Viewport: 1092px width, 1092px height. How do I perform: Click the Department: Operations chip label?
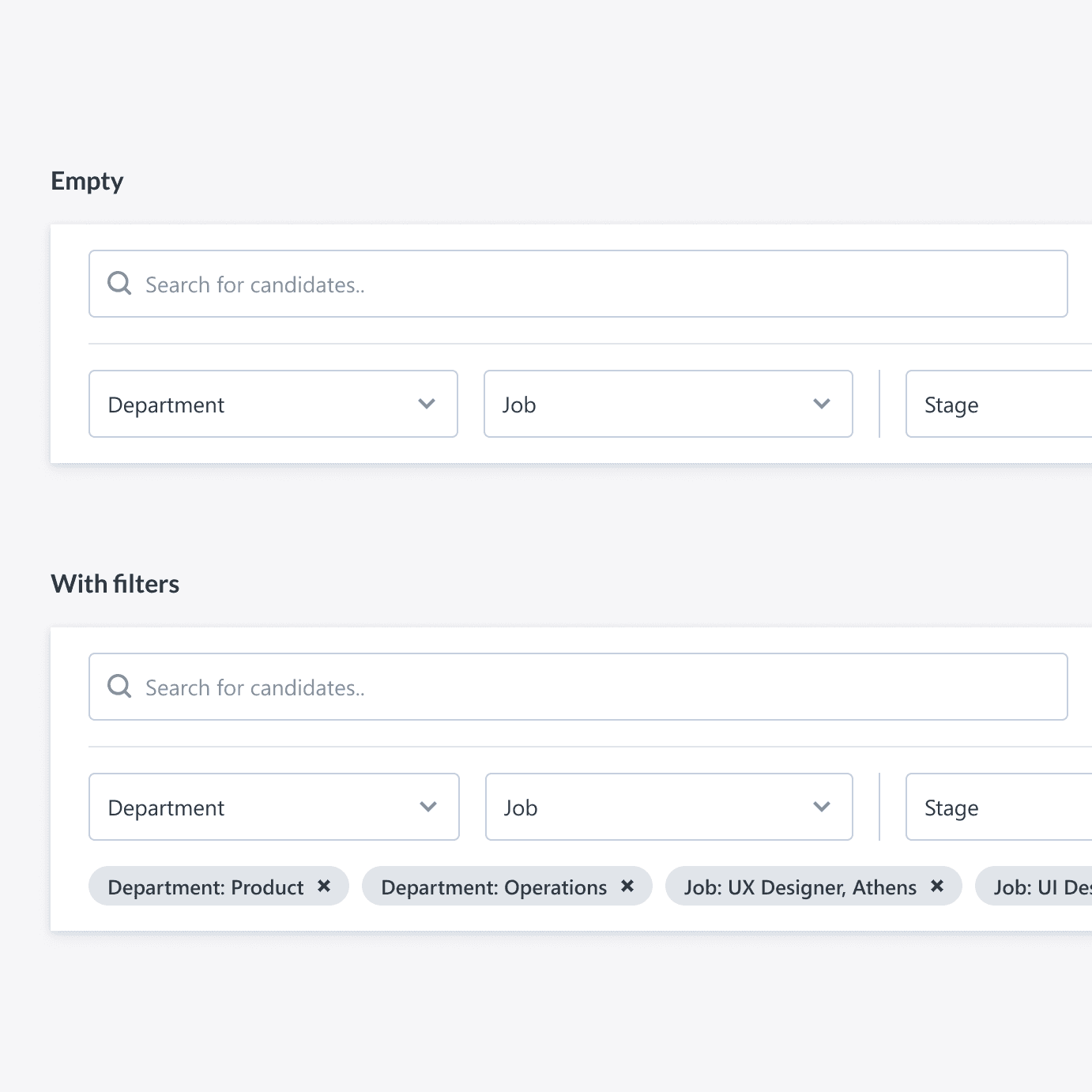pos(494,887)
